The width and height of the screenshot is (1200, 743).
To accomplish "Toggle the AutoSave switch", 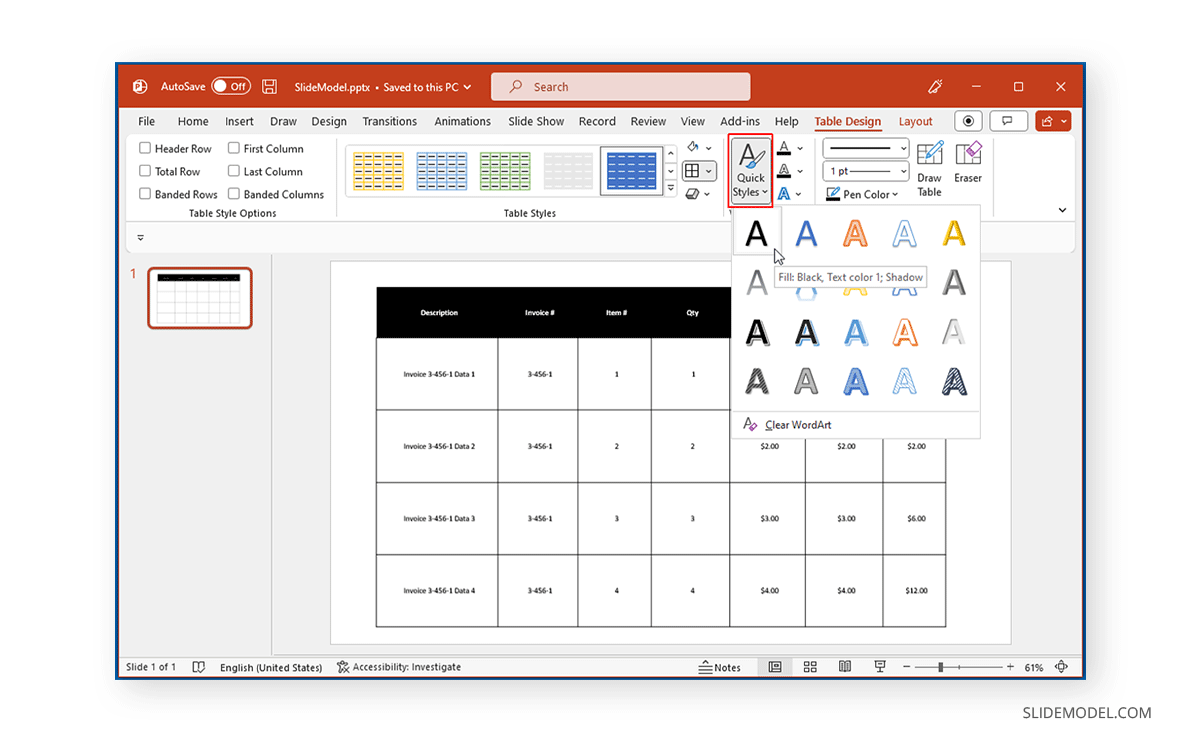I will 231,87.
